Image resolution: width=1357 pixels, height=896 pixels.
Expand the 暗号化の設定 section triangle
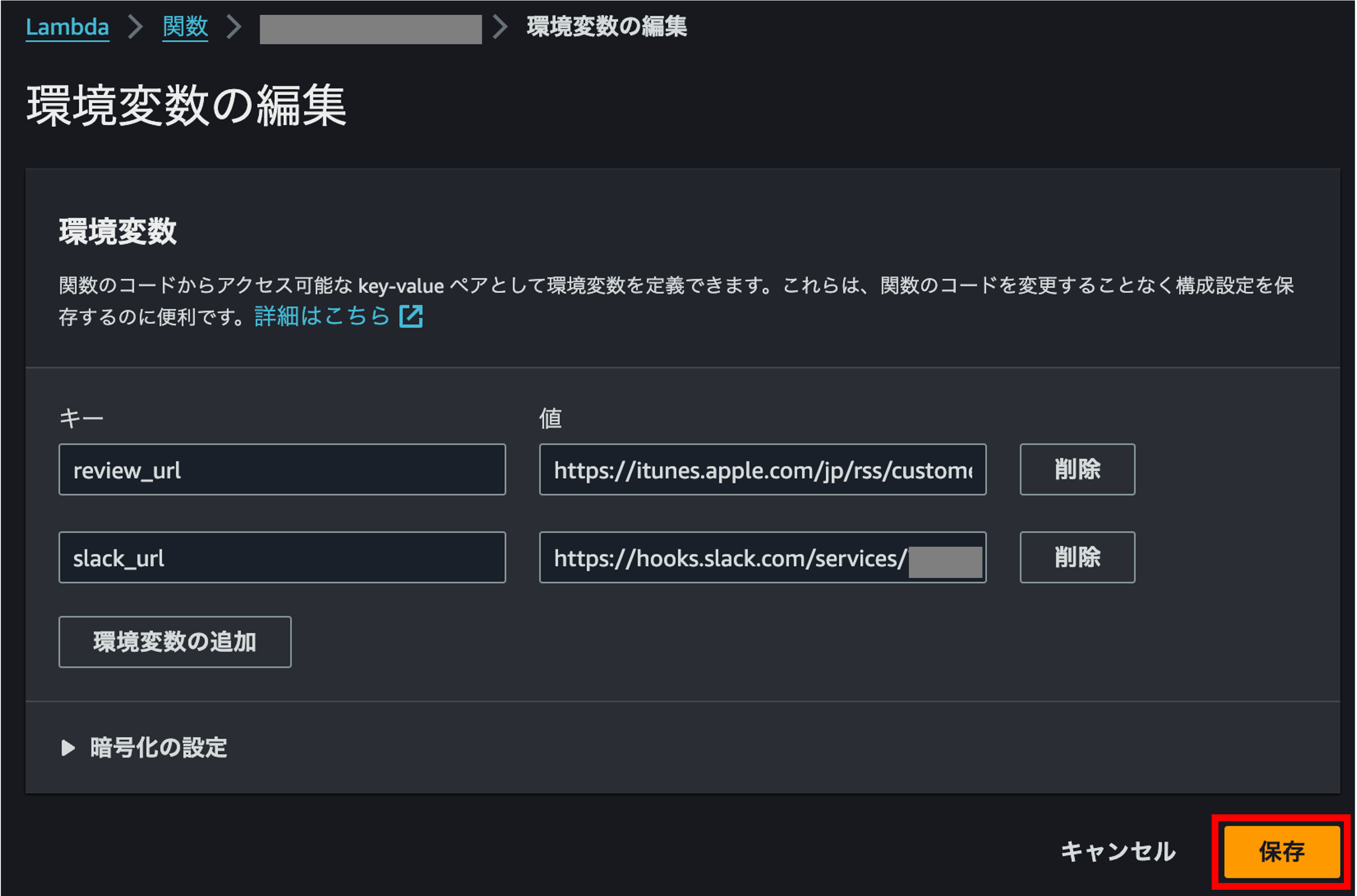(68, 748)
